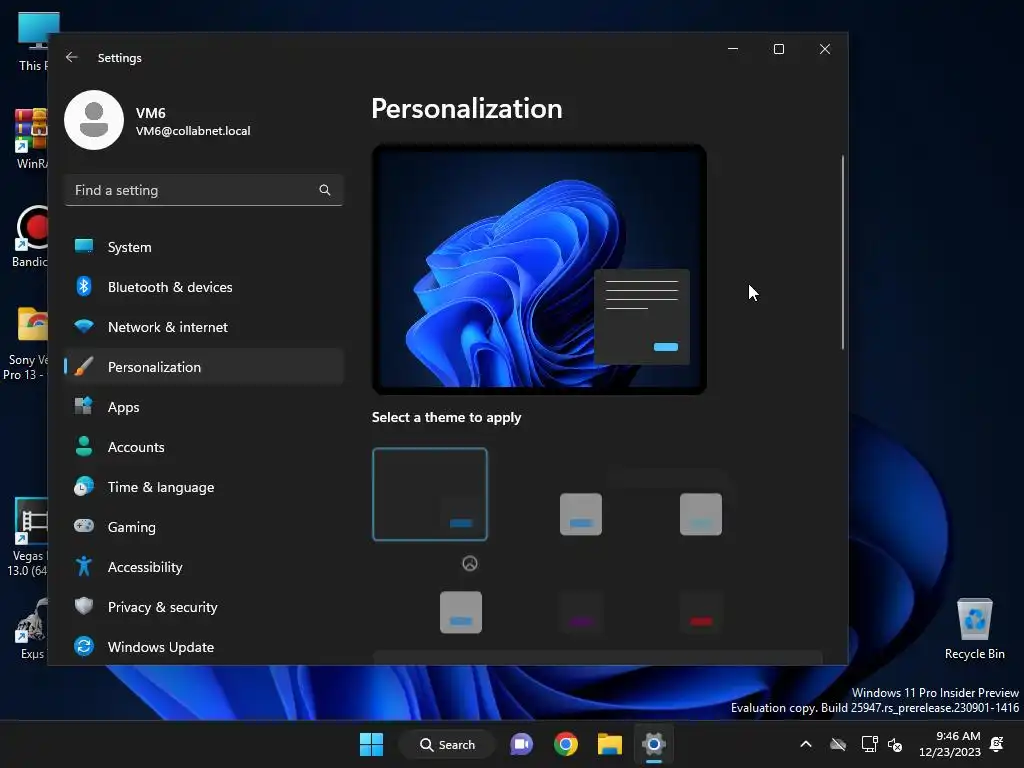Viewport: 1024px width, 768px height.
Task: Go to Privacy & security settings
Action: coord(204,607)
